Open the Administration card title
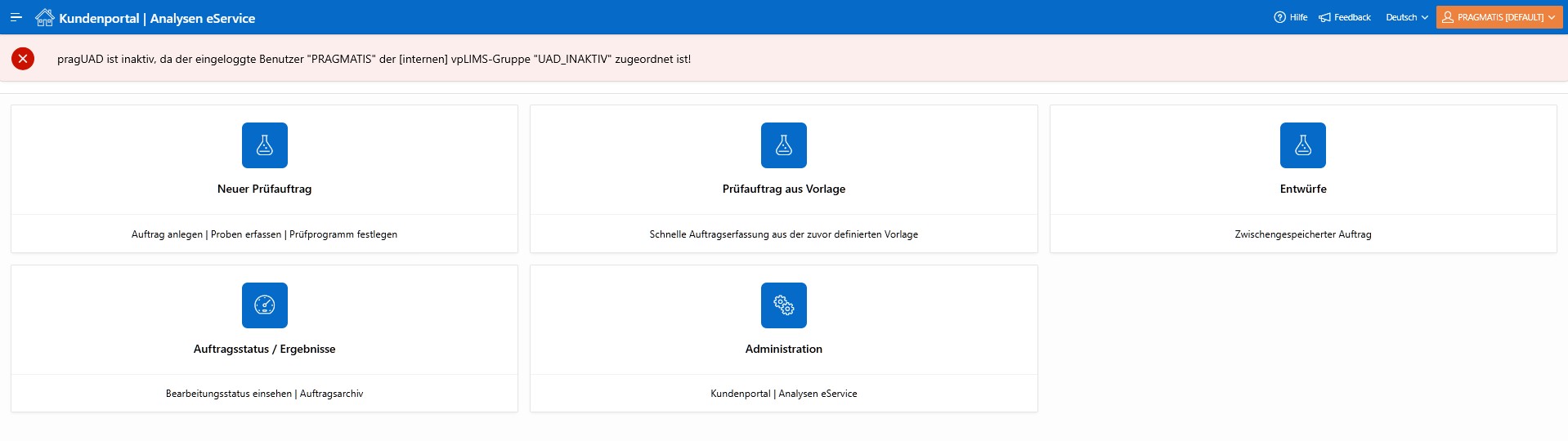Image resolution: width=1568 pixels, height=441 pixels. [784, 349]
